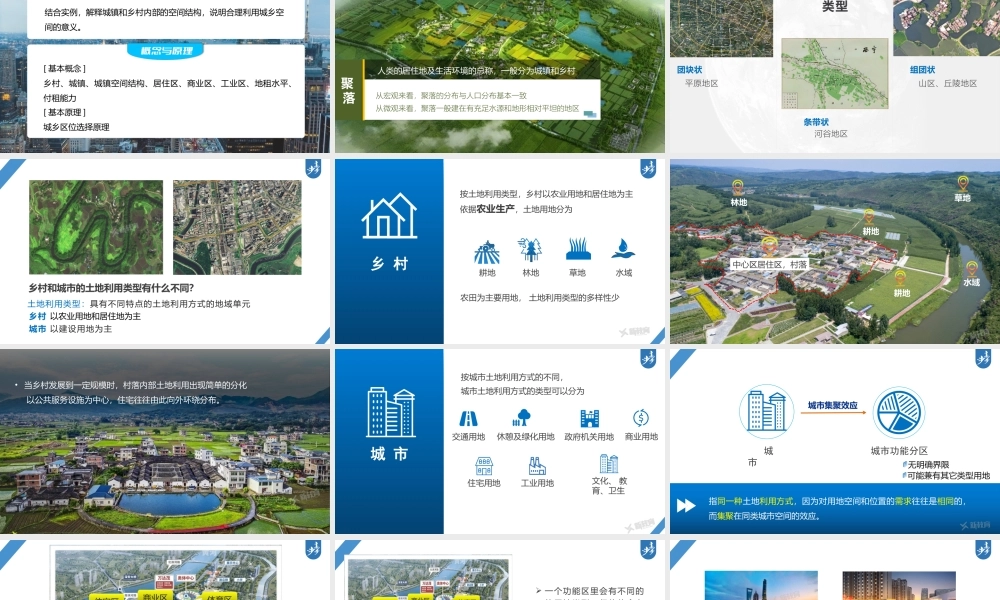Expand the 中心区居住区、村落 callout

[x=770, y=264]
